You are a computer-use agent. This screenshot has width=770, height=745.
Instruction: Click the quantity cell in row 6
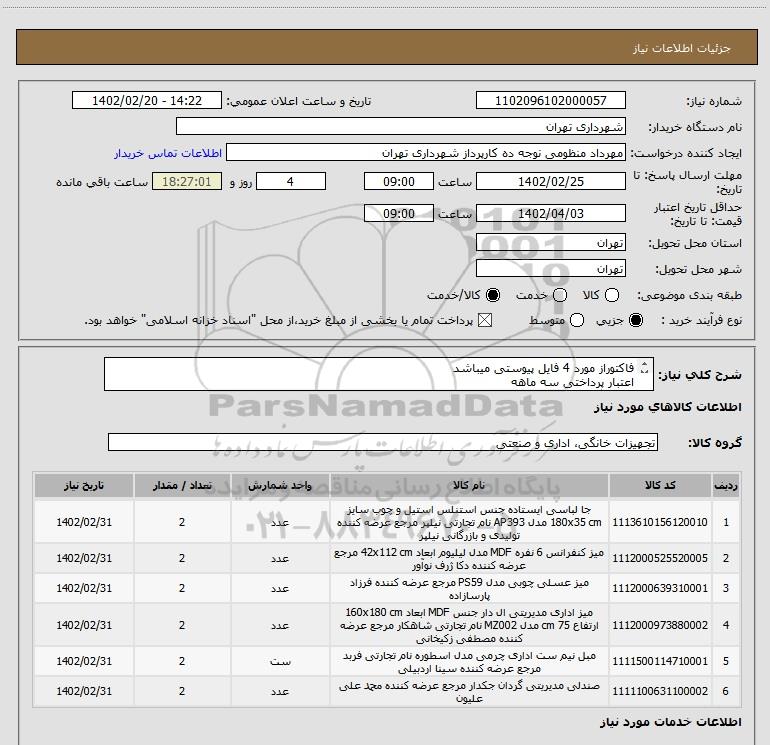pyautogui.click(x=182, y=691)
